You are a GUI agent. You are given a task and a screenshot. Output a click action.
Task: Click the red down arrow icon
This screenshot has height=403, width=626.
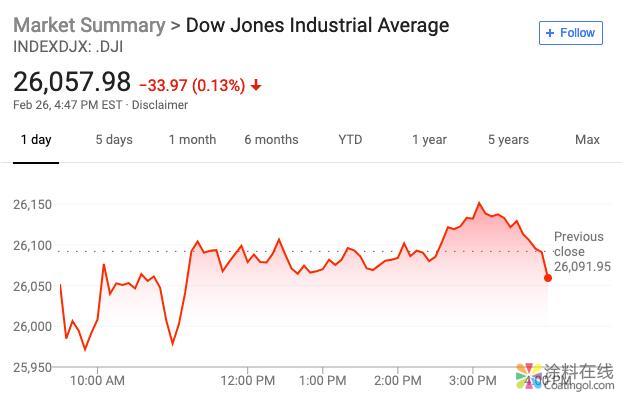click(x=257, y=86)
